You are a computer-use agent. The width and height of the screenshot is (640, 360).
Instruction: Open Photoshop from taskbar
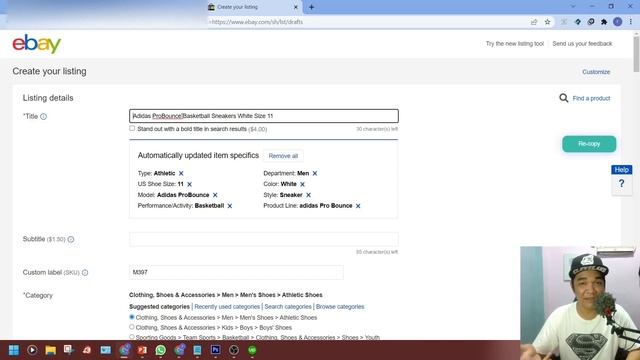point(216,350)
